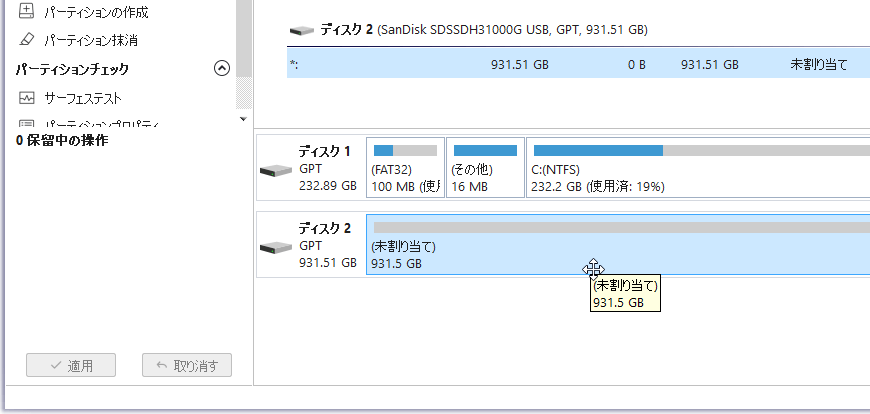This screenshot has height=414, width=870.
Task: Click the ディスク 2 drive icon in disk map
Action: point(276,246)
